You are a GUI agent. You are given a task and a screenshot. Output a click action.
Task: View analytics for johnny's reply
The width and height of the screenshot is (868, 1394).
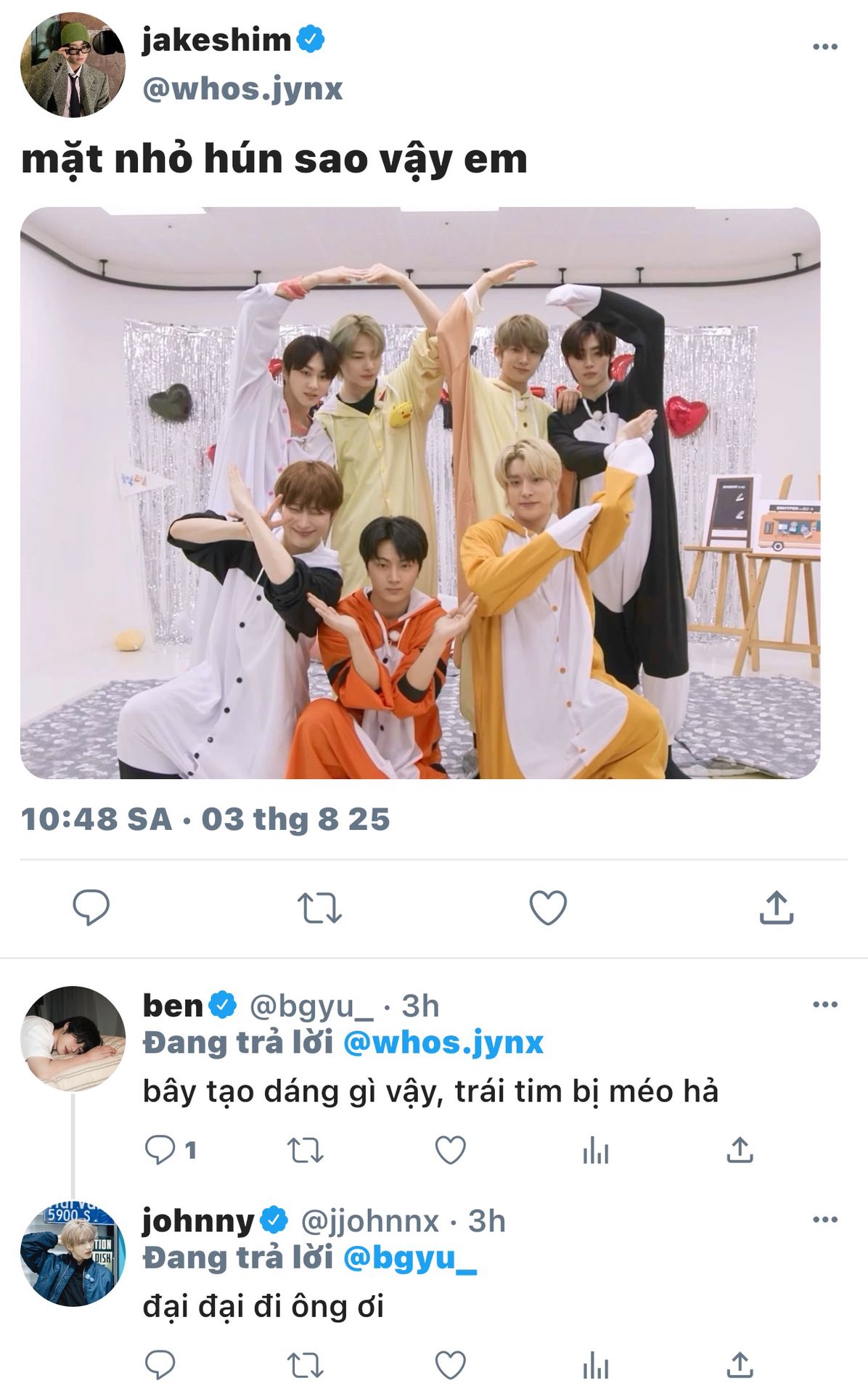[x=595, y=1365]
